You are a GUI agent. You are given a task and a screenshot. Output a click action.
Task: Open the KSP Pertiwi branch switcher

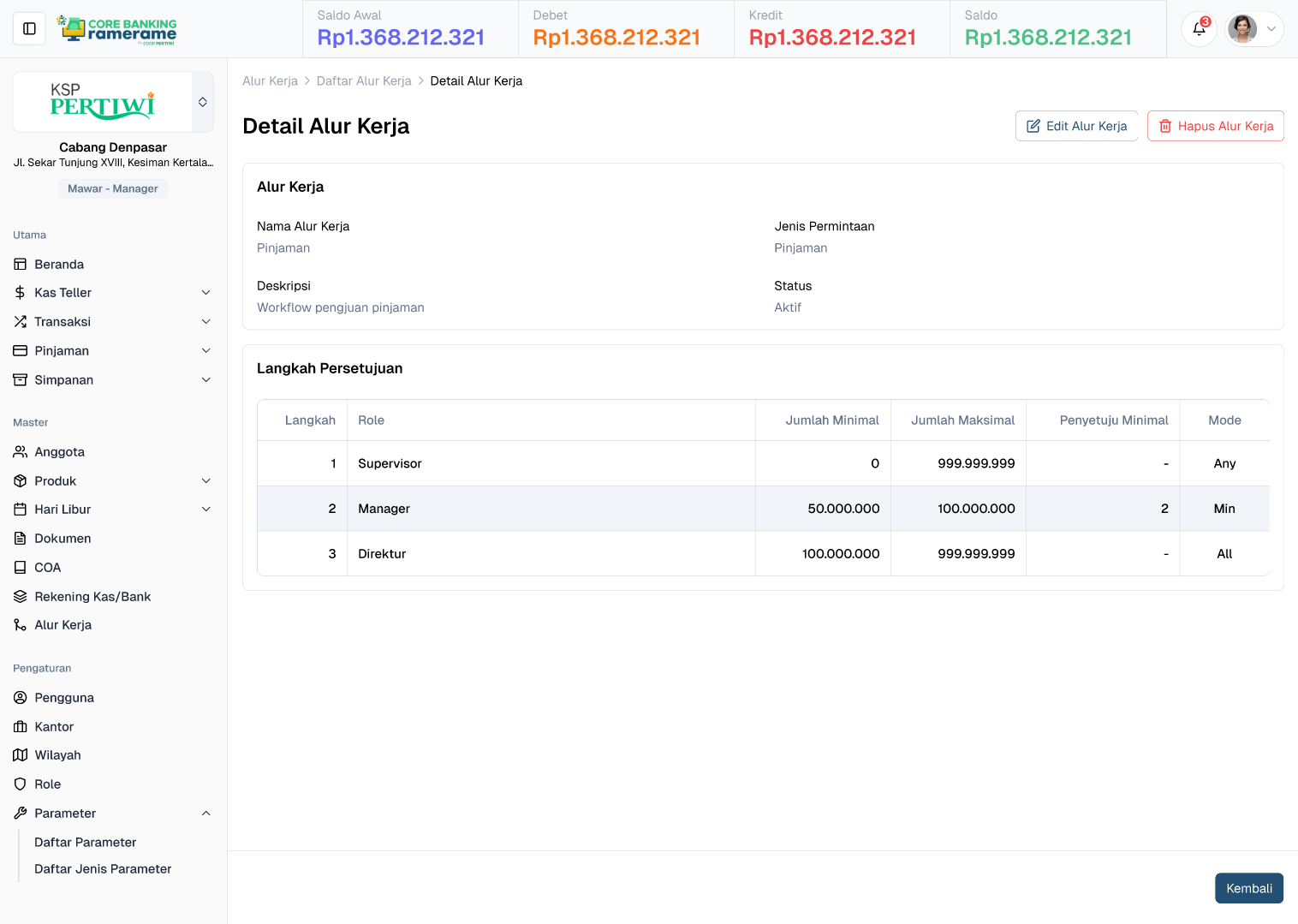pos(203,102)
